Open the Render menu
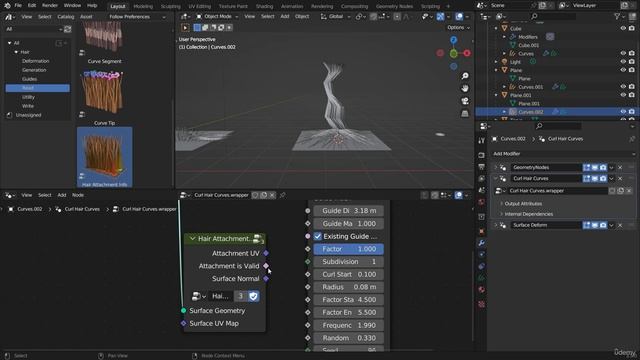 coord(50,6)
